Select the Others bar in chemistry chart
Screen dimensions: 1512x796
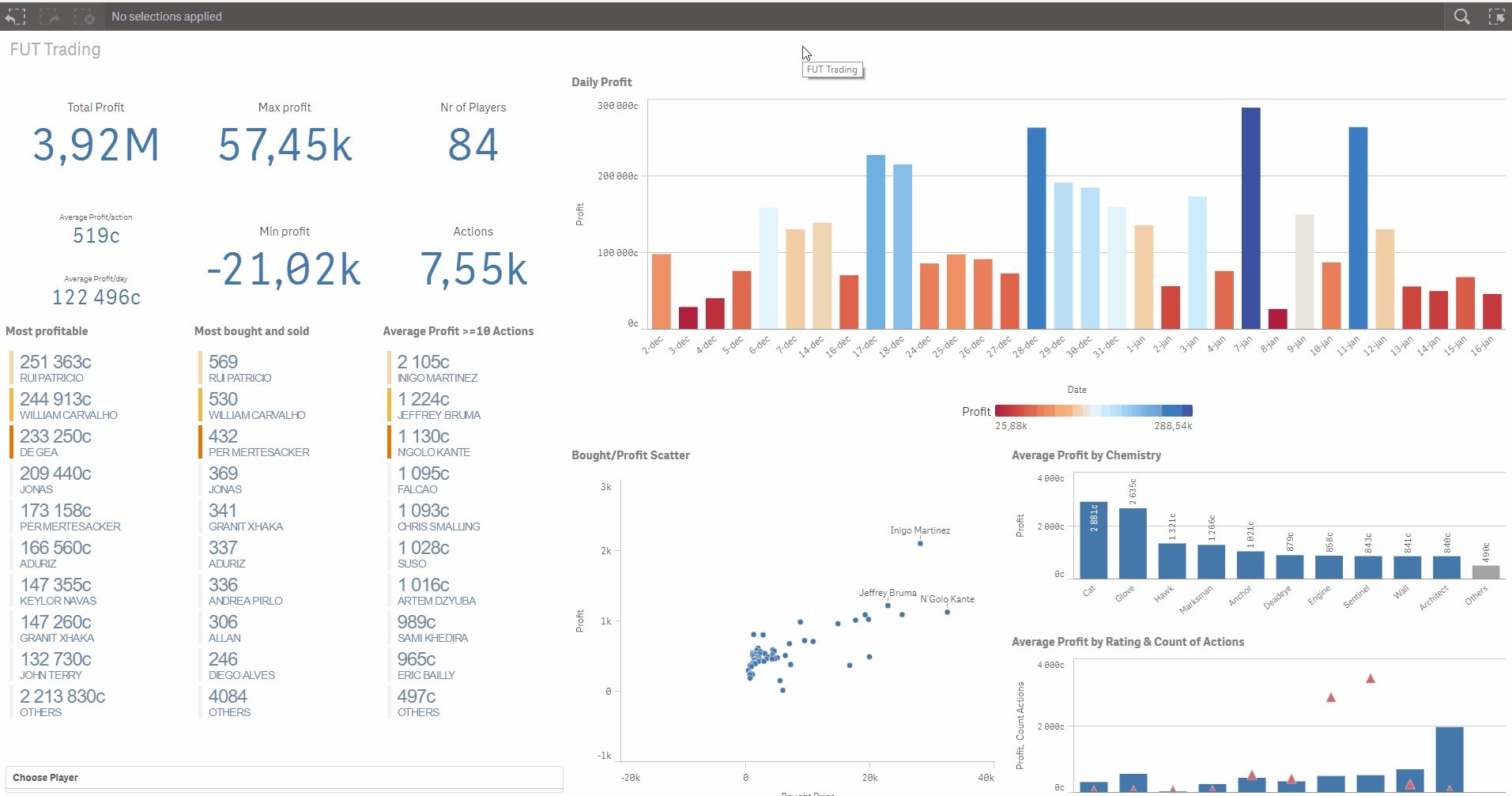(1485, 572)
